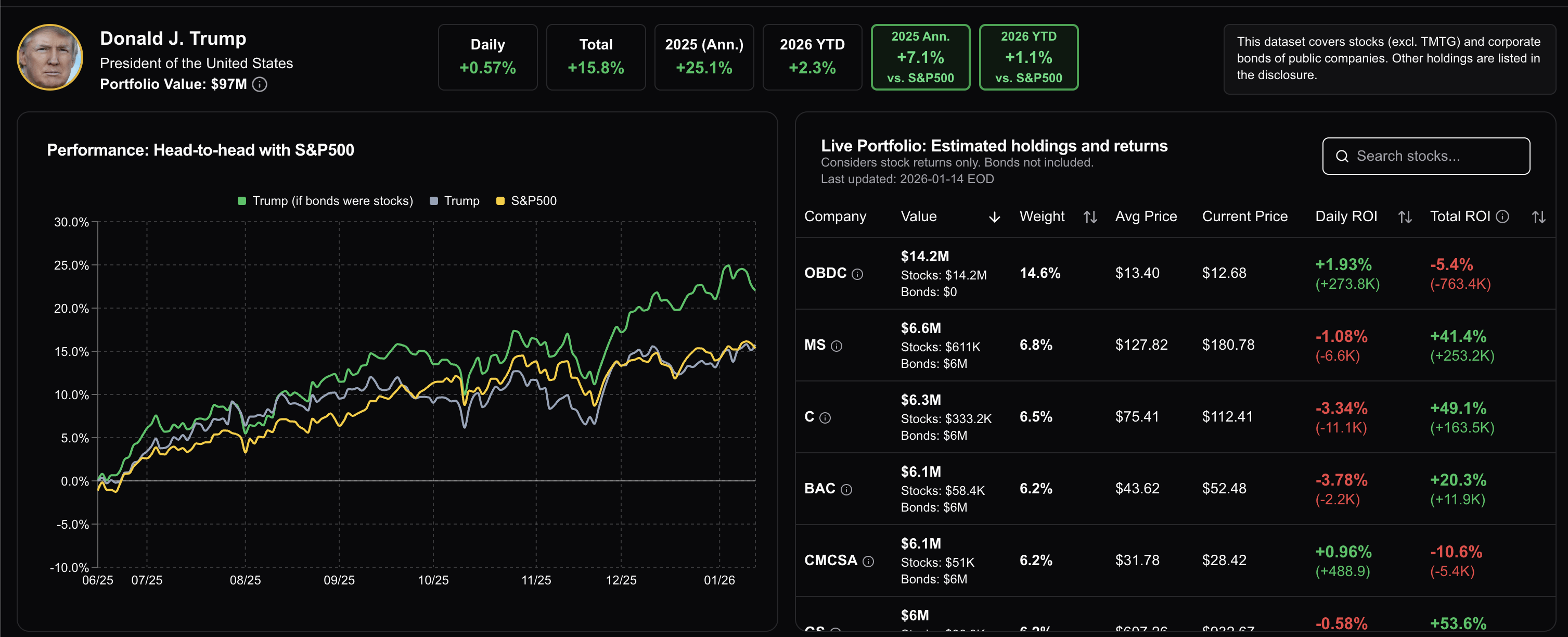This screenshot has width=1568, height=637.
Task: Click info icon next to MS ticker
Action: [x=837, y=346]
